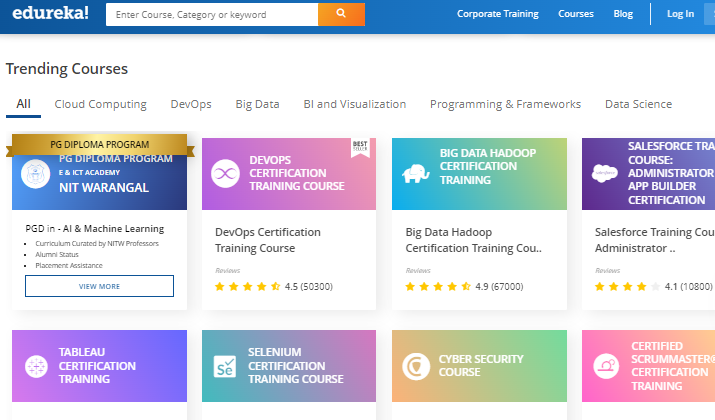The height and width of the screenshot is (420, 715).
Task: Click the Hadoop elephant icon
Action: (x=415, y=173)
